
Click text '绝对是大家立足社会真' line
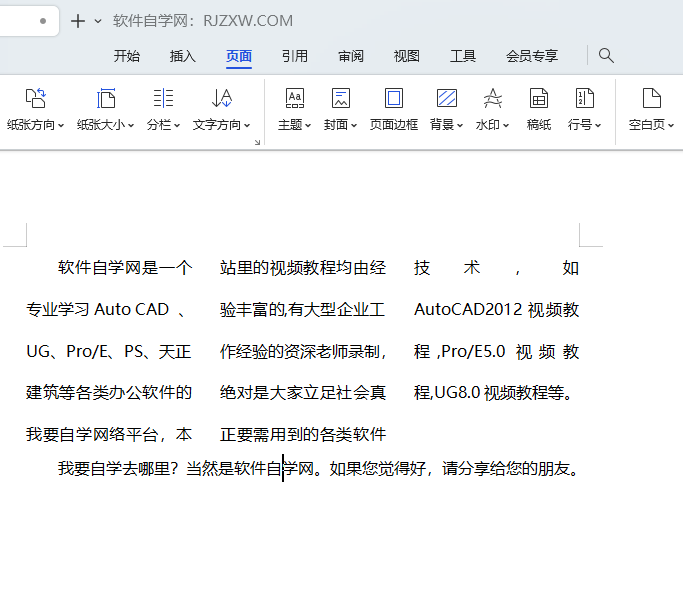[x=303, y=392]
